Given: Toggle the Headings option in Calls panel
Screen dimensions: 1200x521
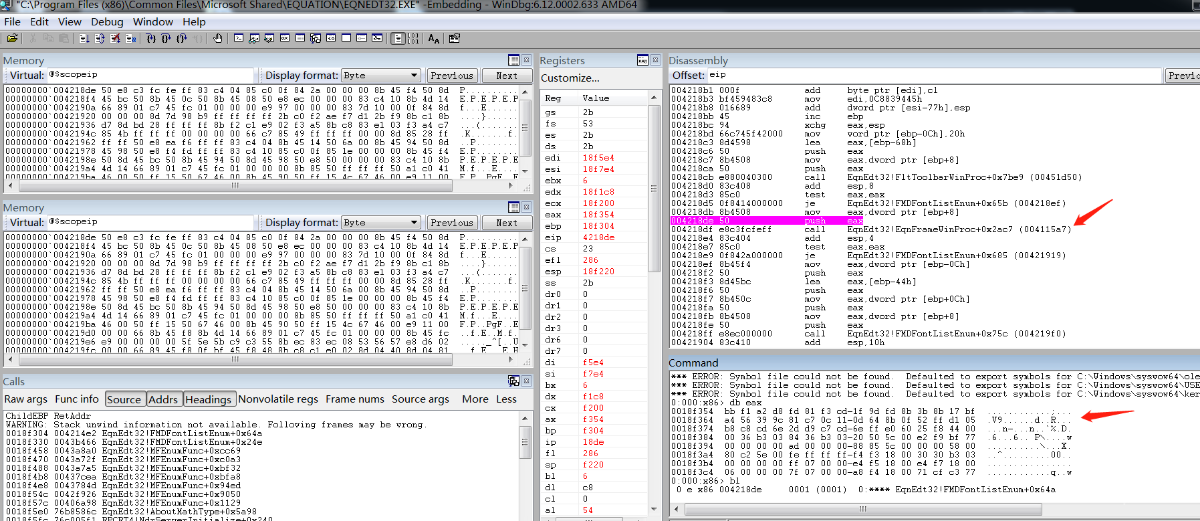Looking at the screenshot, I should [208, 399].
